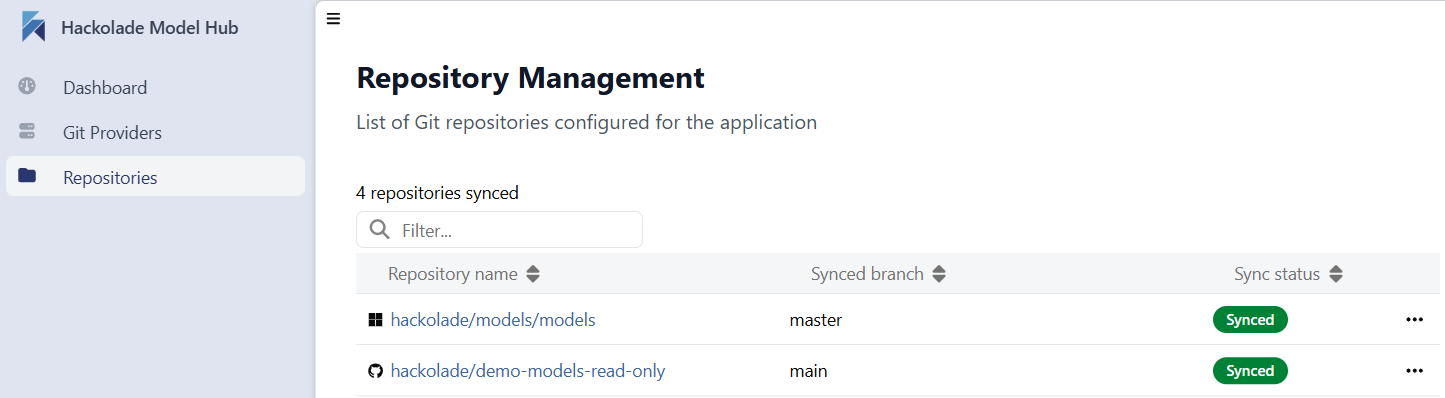Click Synced badge for hackolade/models/models

click(x=1250, y=320)
